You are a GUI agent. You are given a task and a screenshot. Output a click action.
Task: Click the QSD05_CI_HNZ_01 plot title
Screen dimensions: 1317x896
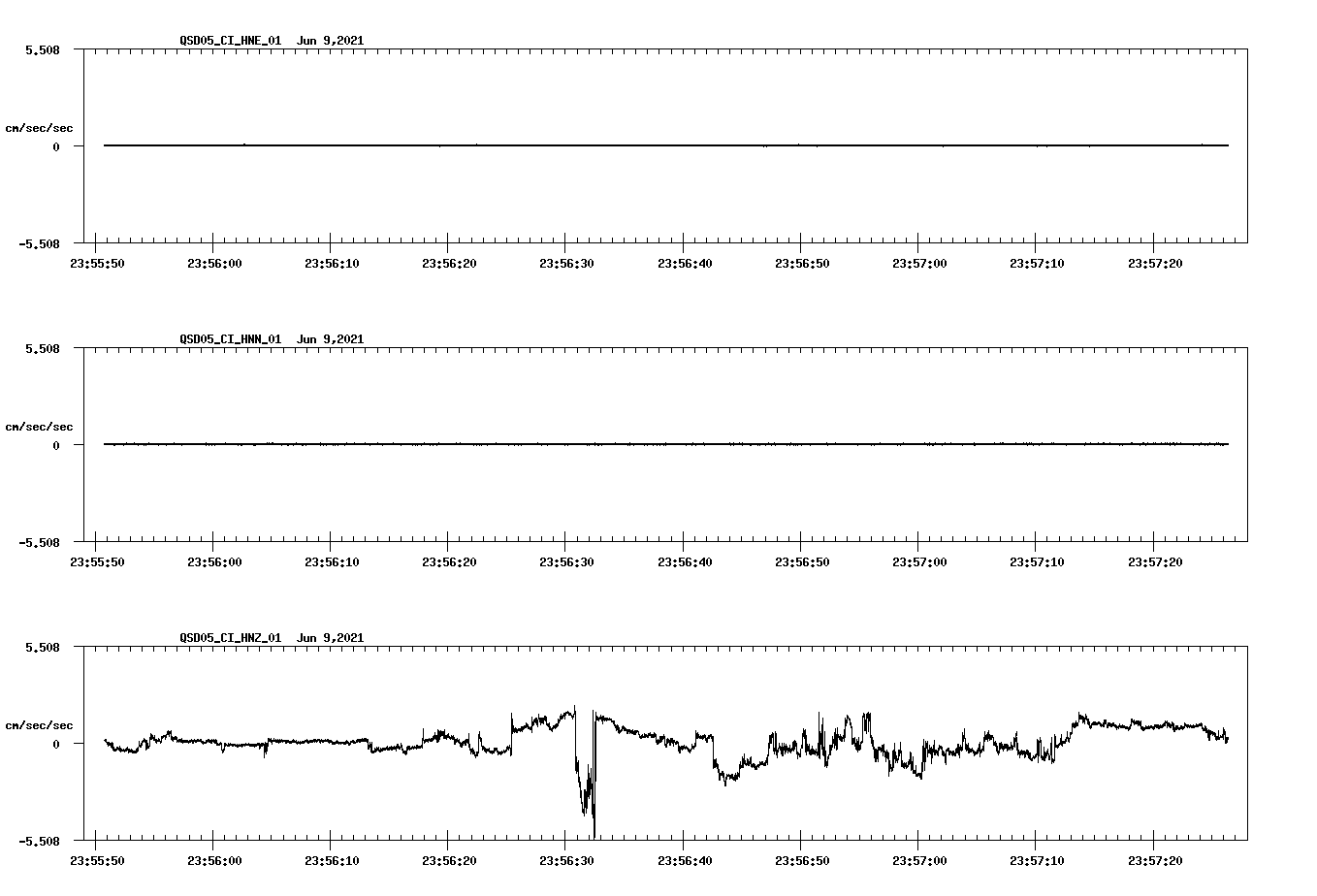(x=272, y=638)
